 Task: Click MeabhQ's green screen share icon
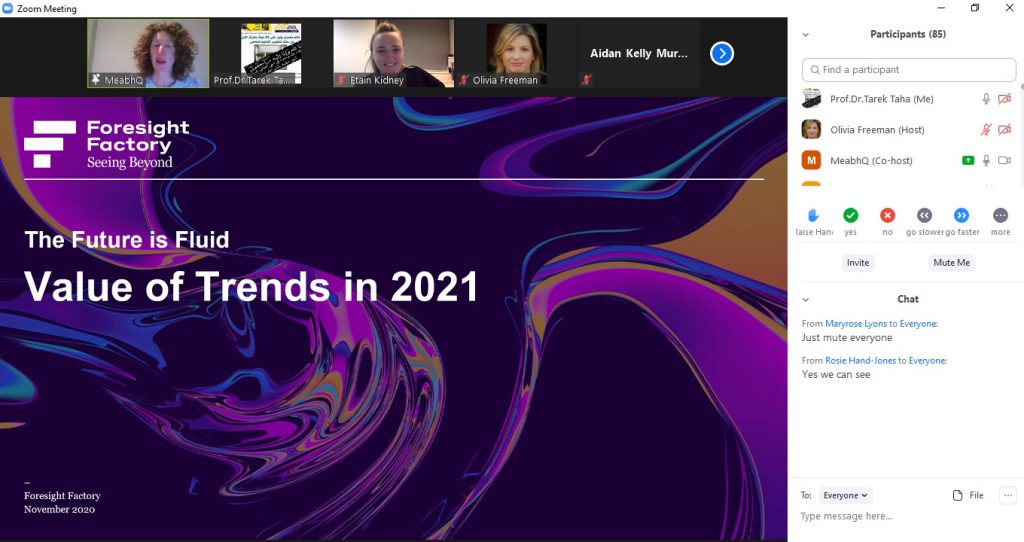point(968,160)
